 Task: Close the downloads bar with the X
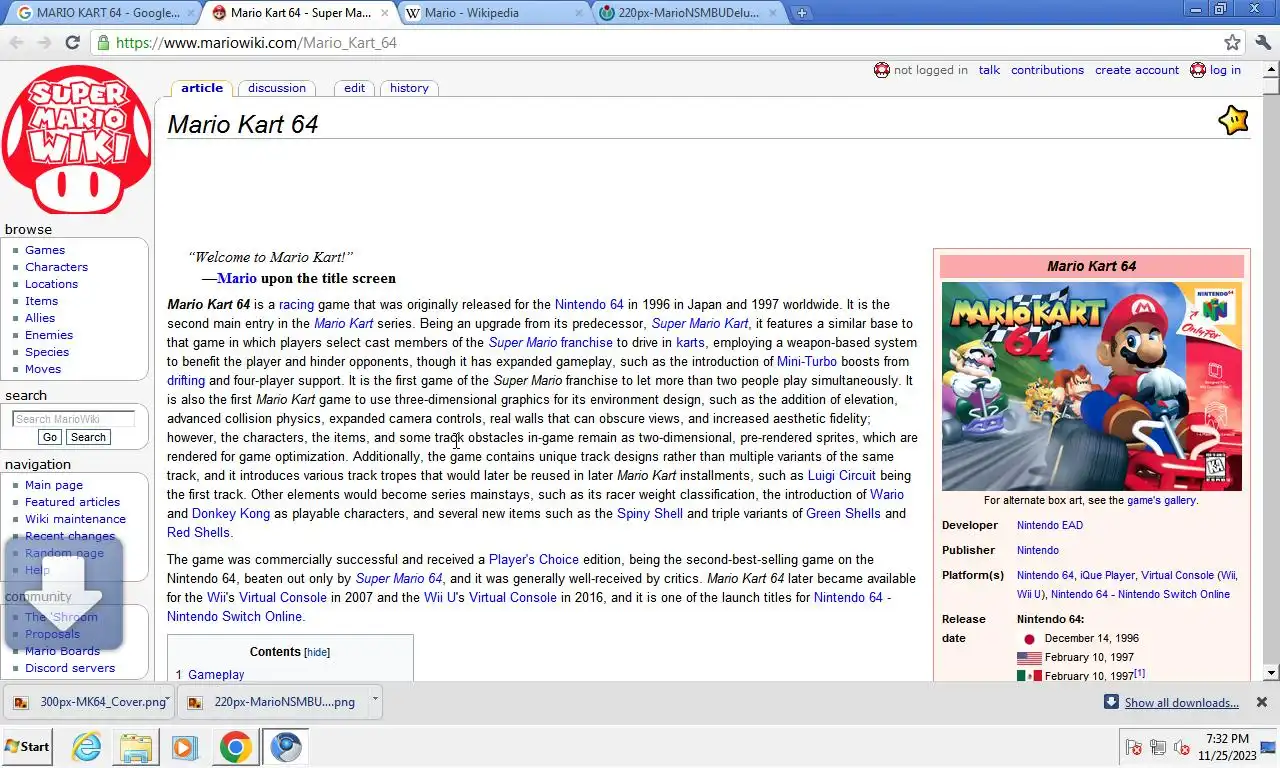tap(1262, 702)
